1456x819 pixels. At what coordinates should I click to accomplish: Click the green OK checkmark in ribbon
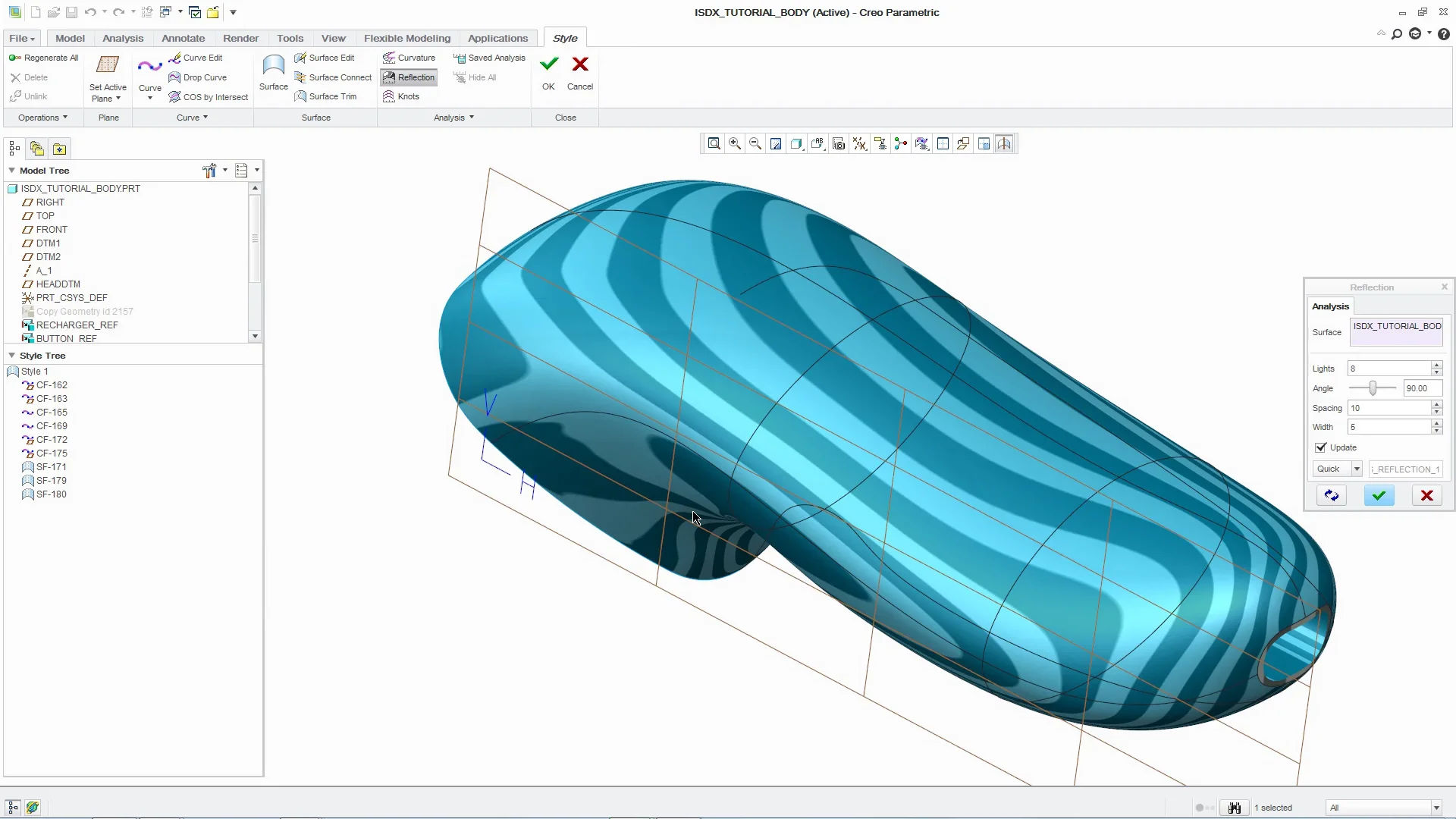pos(548,65)
